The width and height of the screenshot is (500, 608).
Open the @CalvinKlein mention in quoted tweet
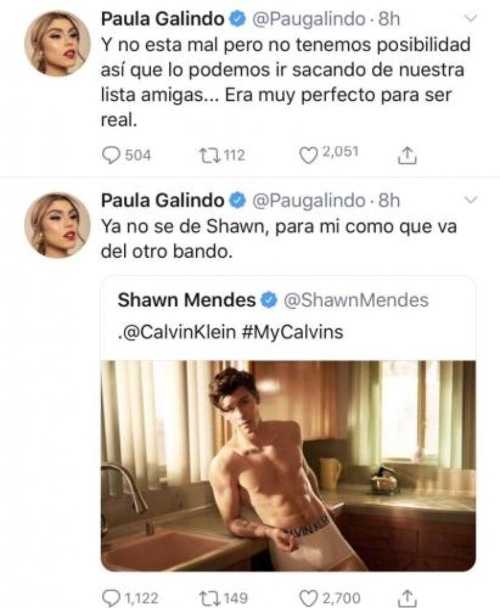[x=178, y=332]
